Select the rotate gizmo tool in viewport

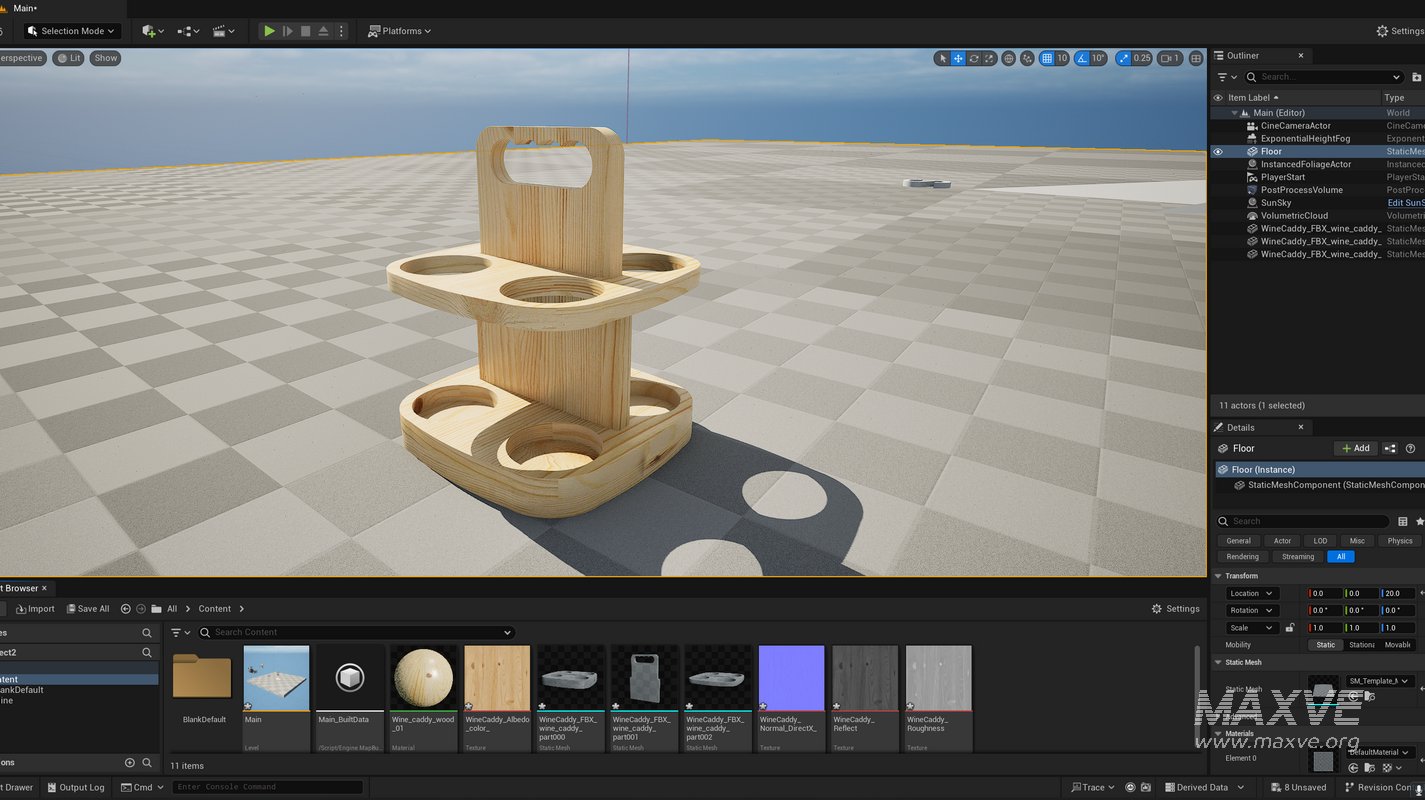[x=974, y=58]
